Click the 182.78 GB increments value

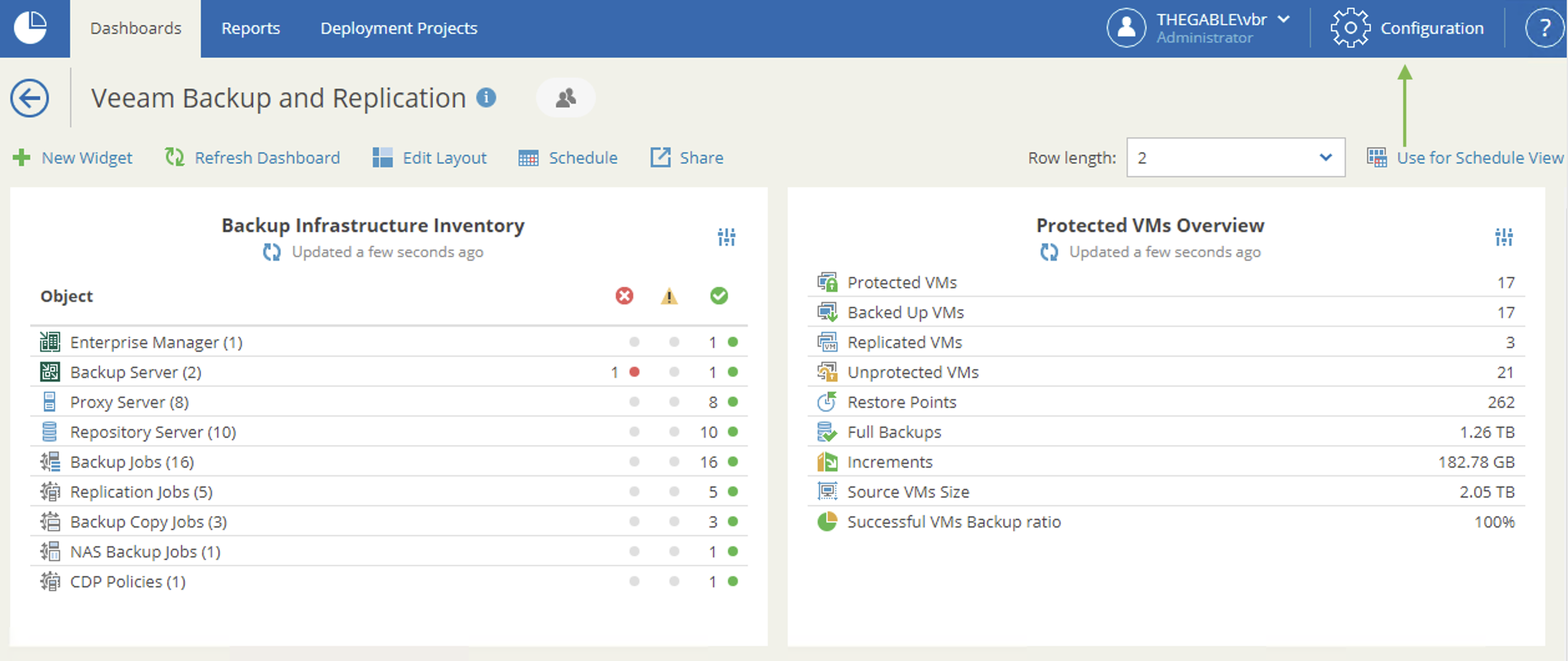[x=1476, y=462]
